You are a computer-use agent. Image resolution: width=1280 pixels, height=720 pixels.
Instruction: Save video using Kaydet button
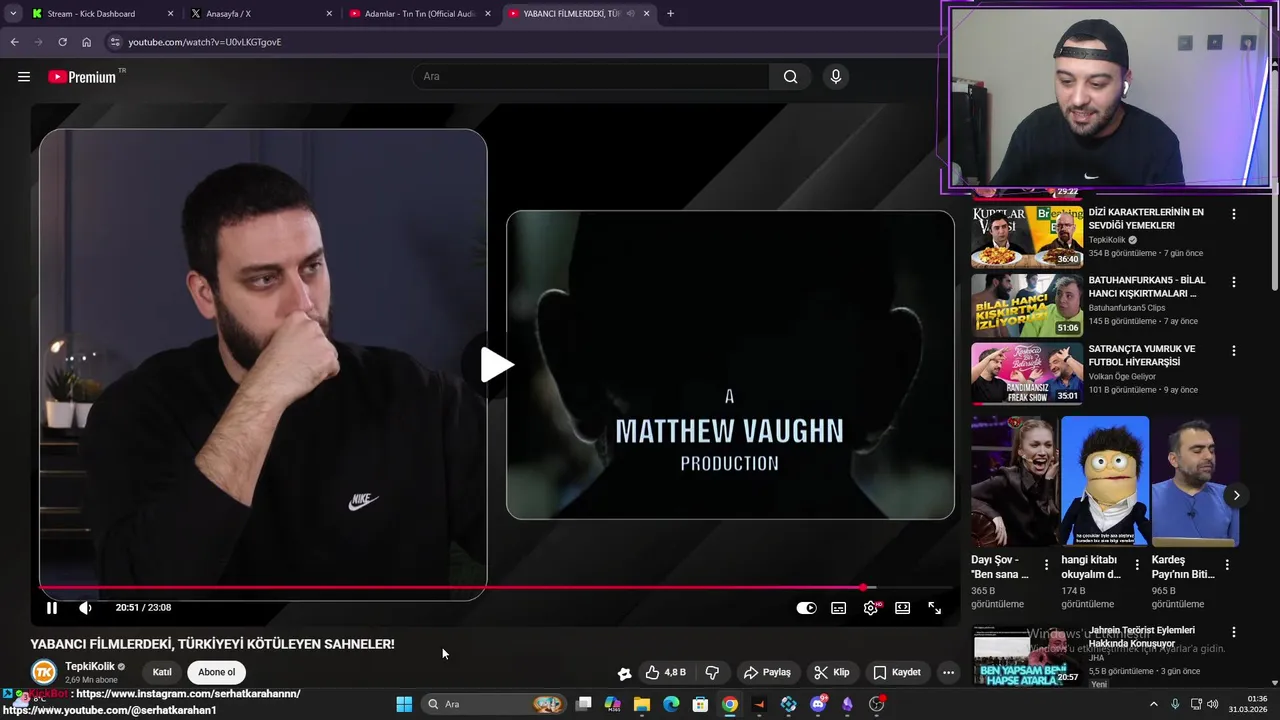tap(897, 672)
